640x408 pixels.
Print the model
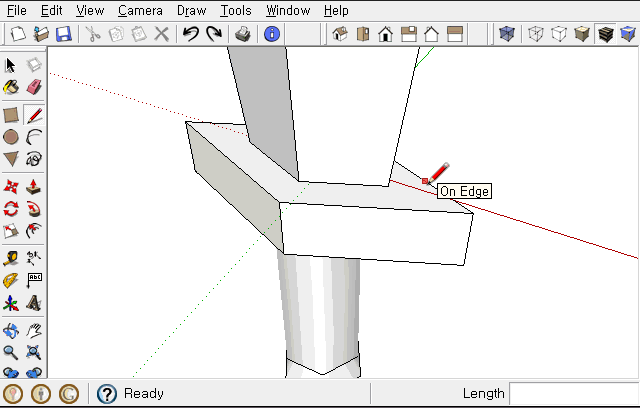[x=243, y=34]
